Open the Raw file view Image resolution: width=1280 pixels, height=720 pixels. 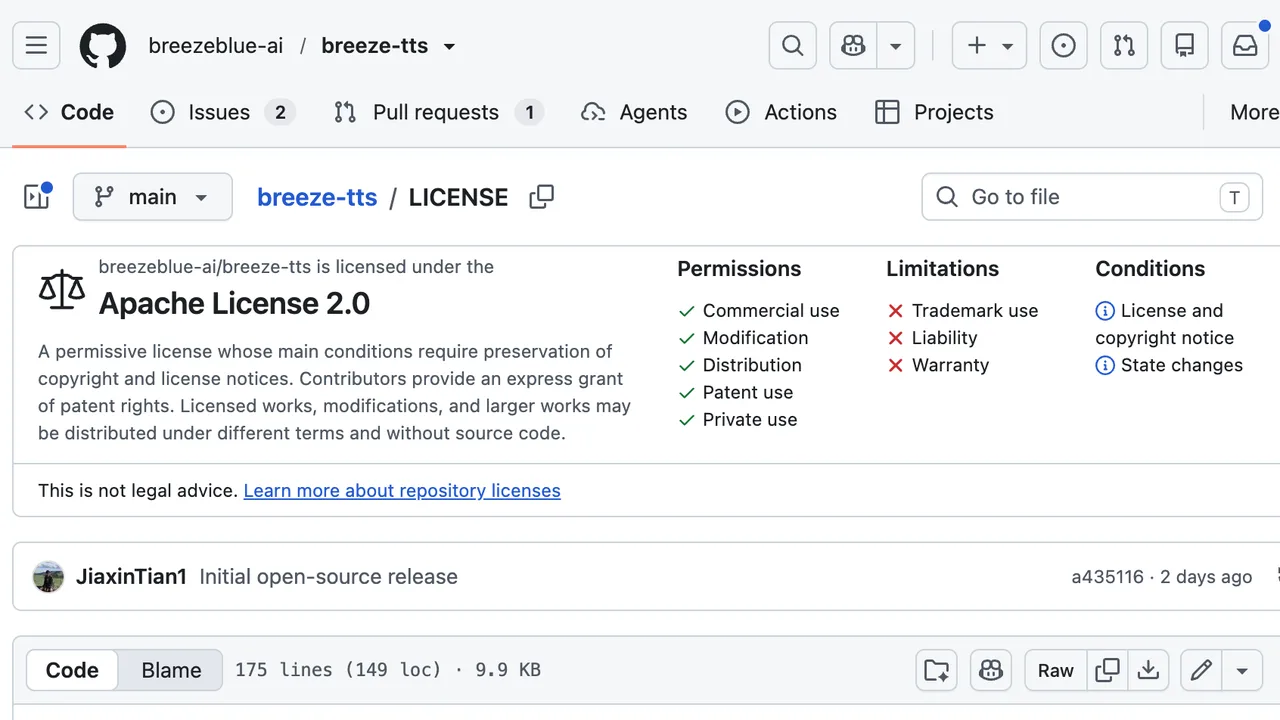[1056, 670]
